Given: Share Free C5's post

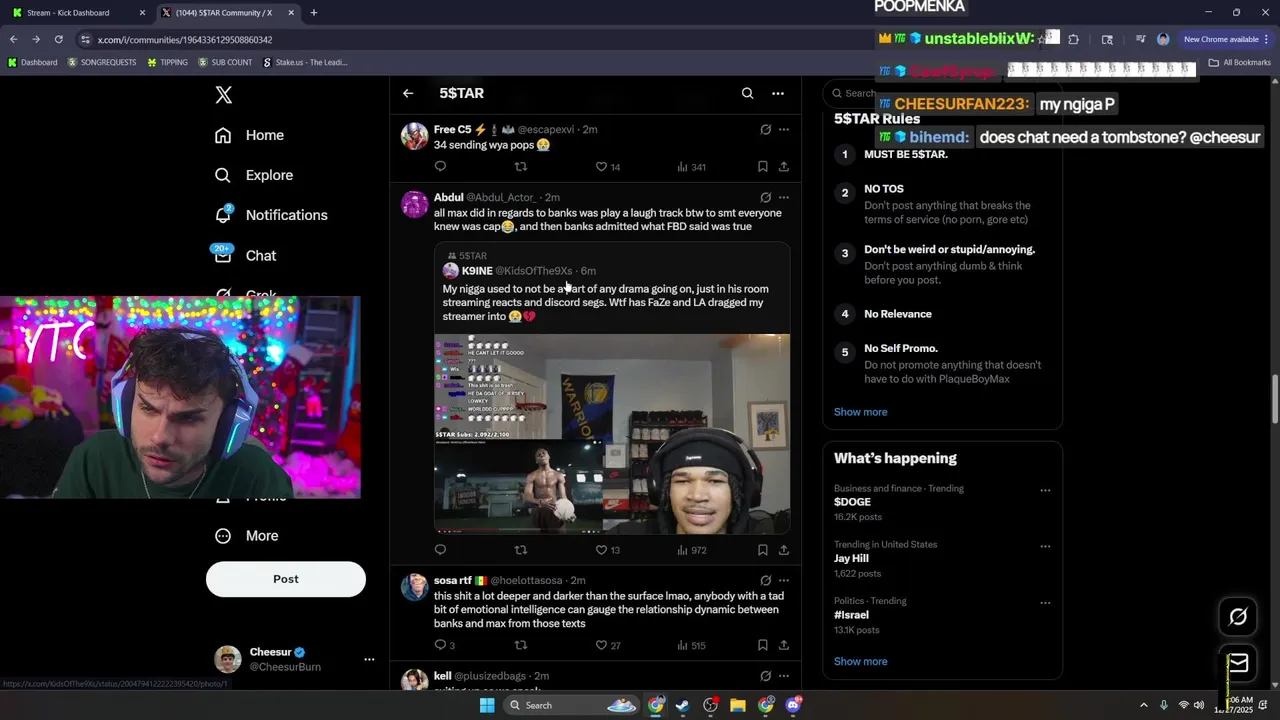Looking at the screenshot, I should (x=784, y=167).
